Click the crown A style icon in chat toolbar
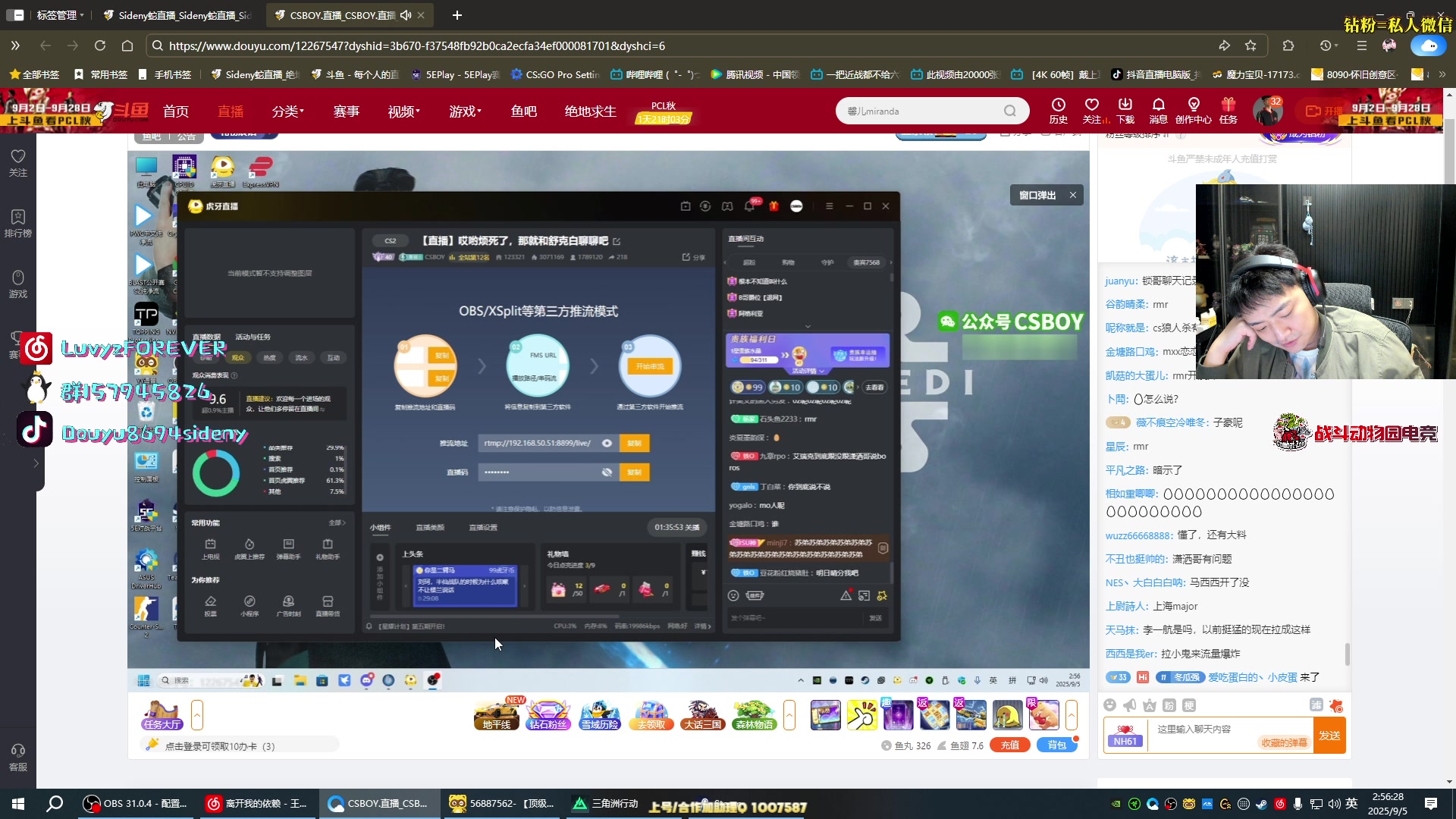The width and height of the screenshot is (1456, 819). point(1150,705)
